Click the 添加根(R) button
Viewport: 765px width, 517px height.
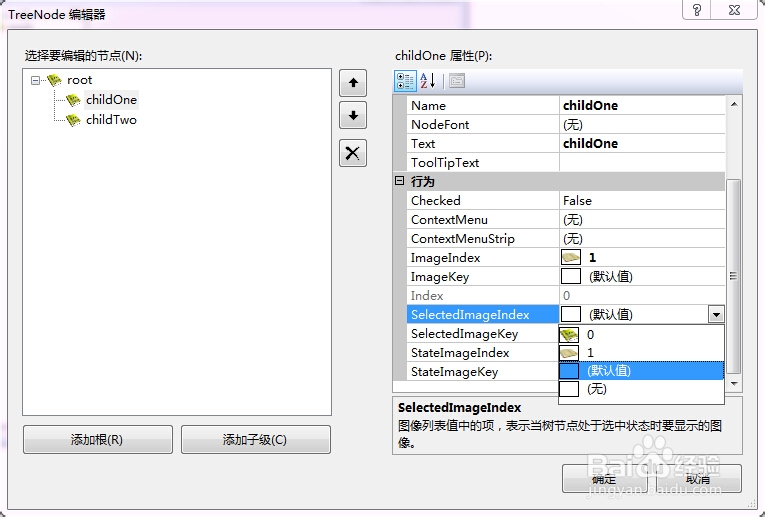point(98,439)
